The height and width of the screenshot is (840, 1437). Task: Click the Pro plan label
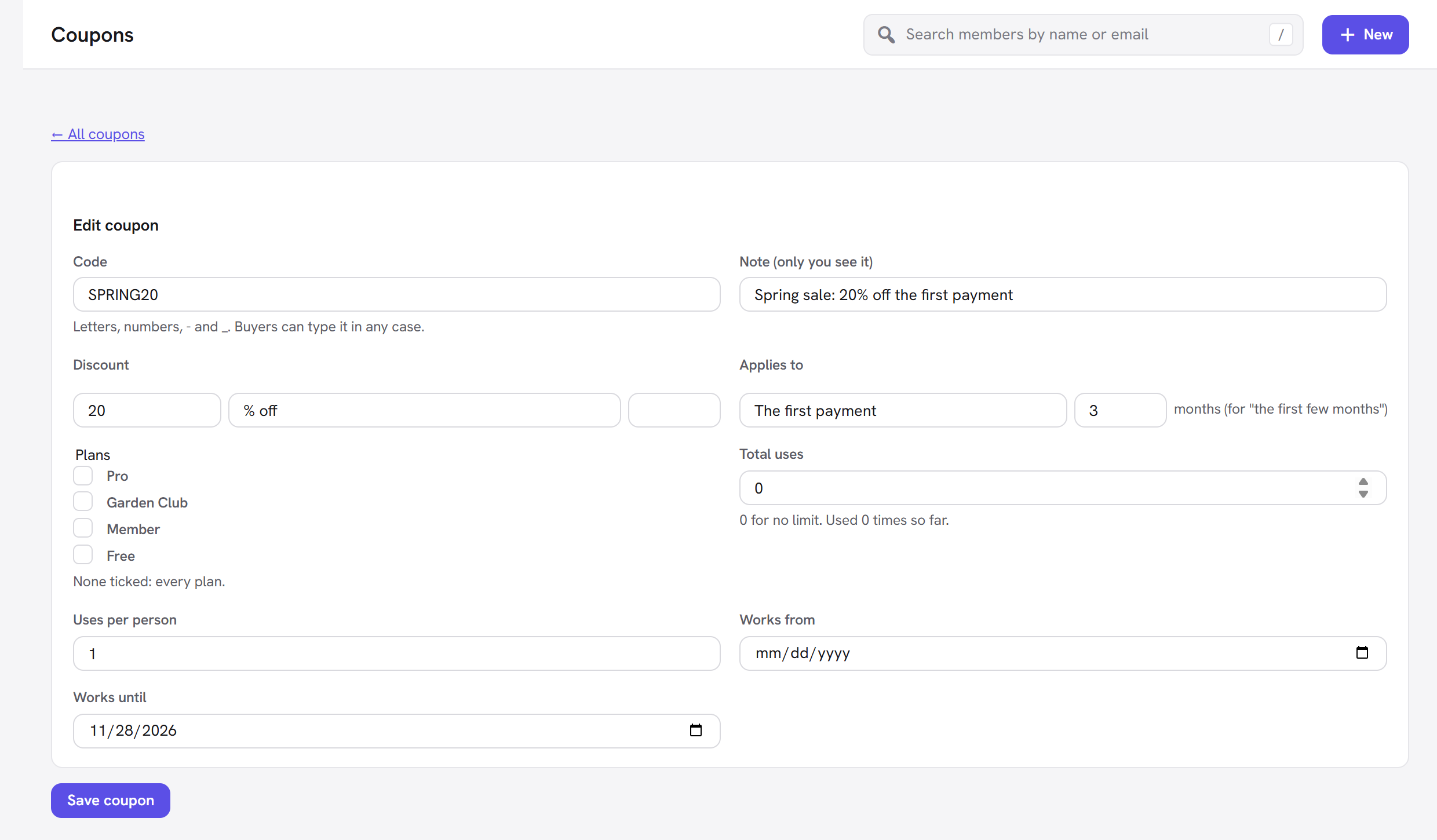118,476
